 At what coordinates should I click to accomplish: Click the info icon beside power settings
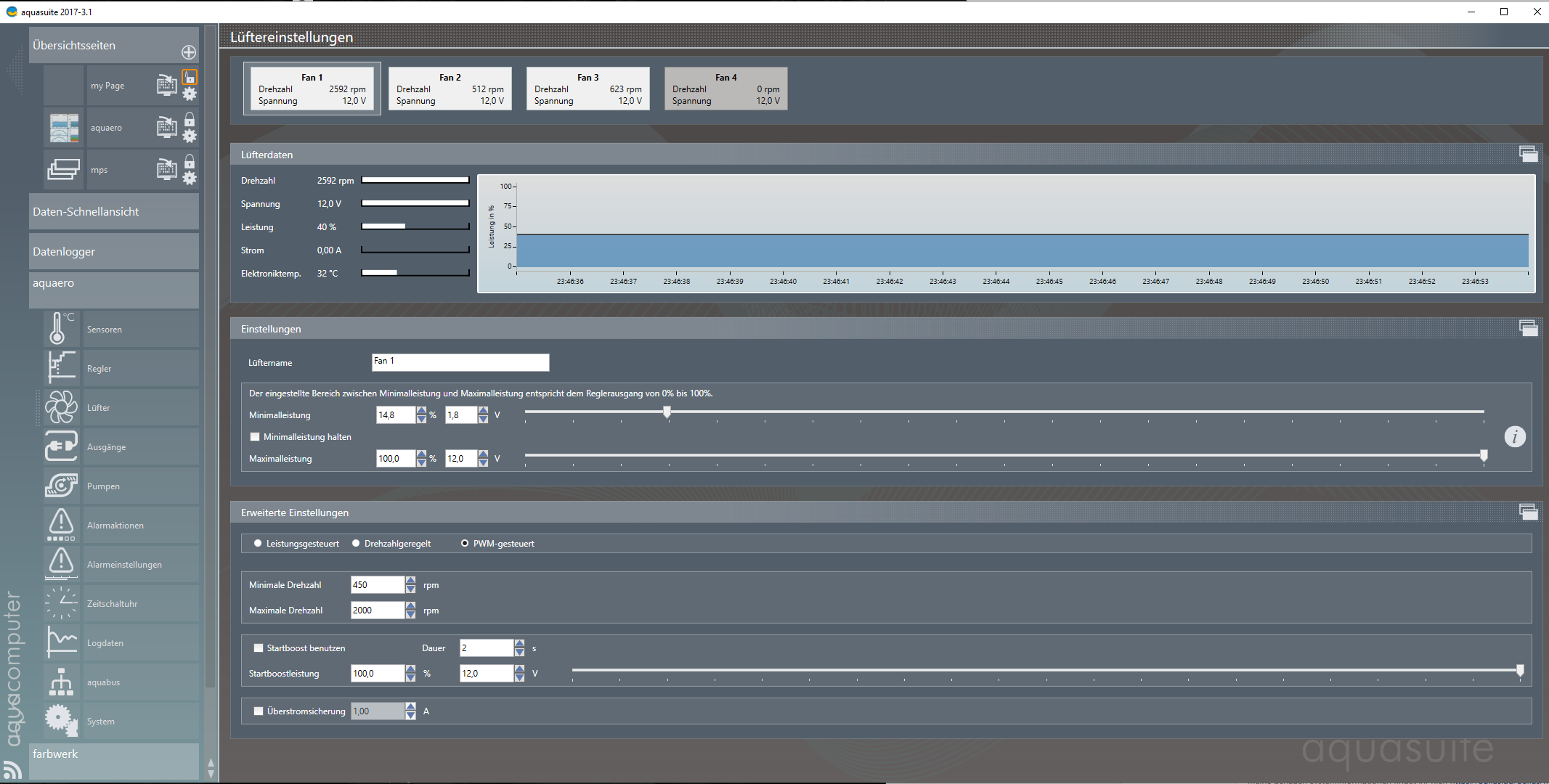click(1514, 436)
